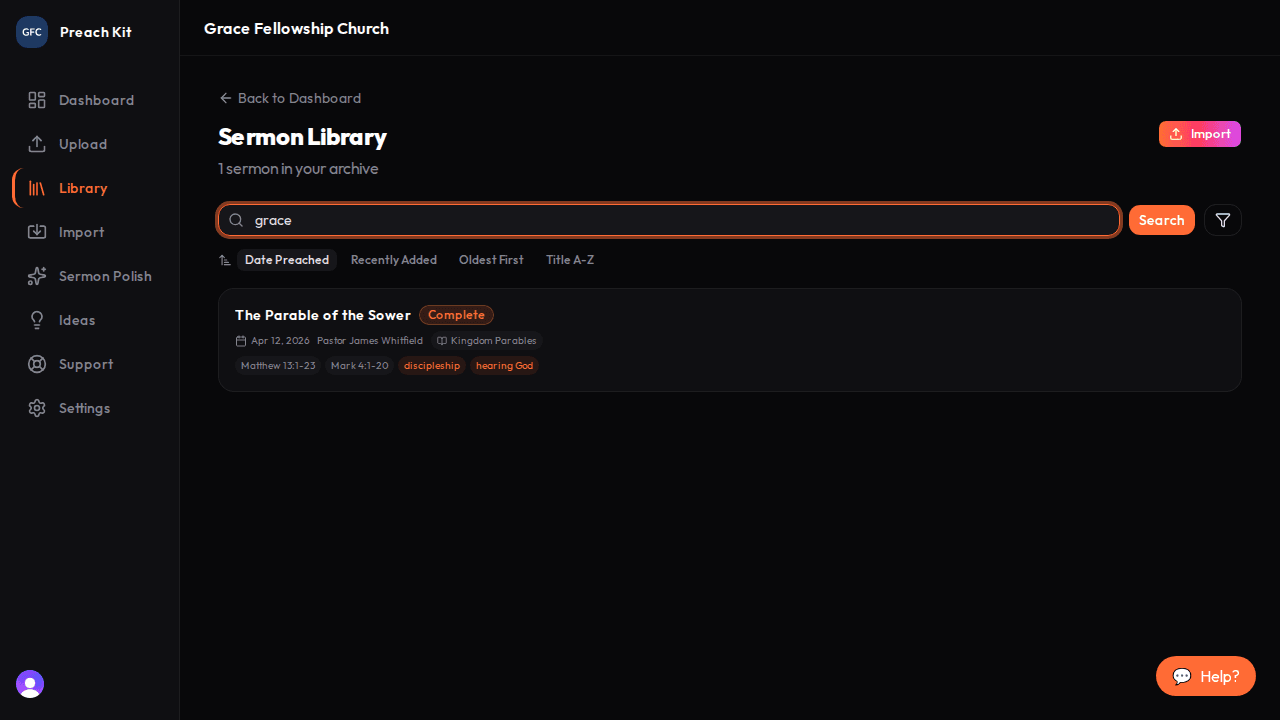Click the Complete status badge
This screenshot has width=1280, height=720.
(x=456, y=315)
